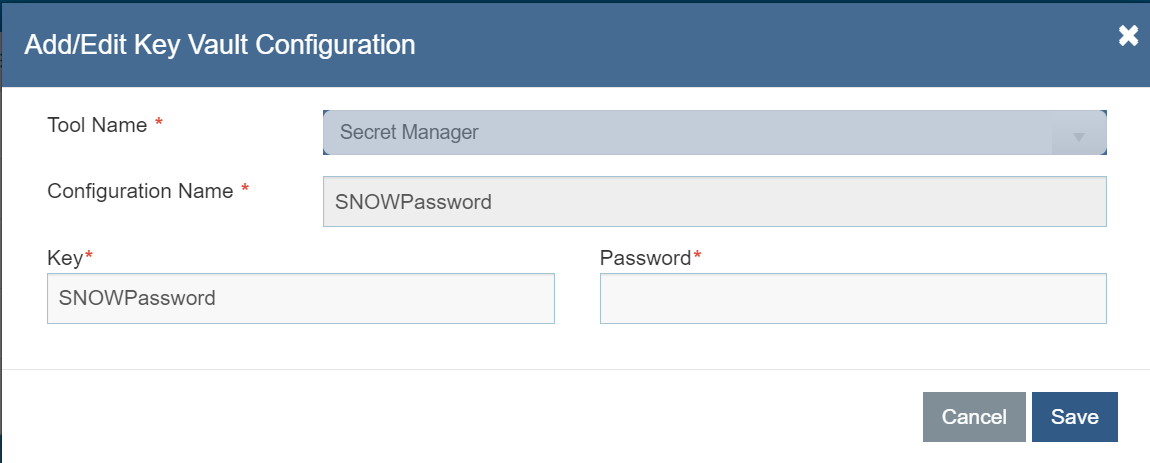Click the asterisk next to Configuration Name
This screenshot has width=1150, height=463.
coord(245,191)
